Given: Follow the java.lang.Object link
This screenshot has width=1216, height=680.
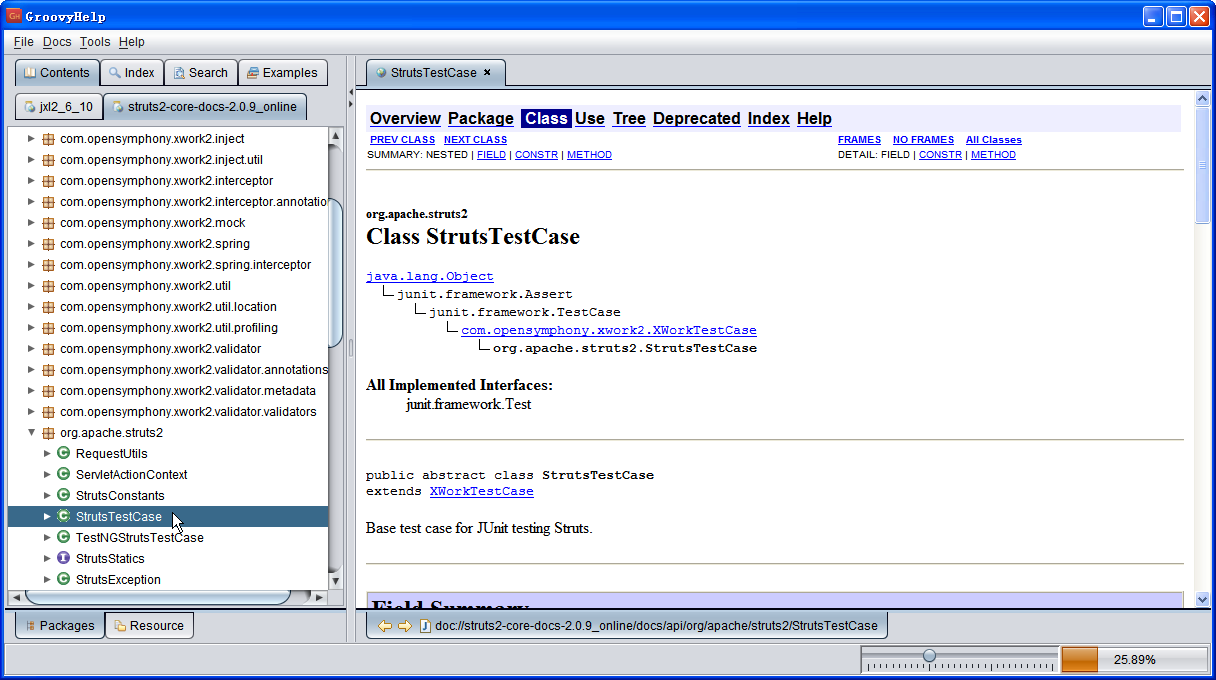Looking at the screenshot, I should (x=430, y=276).
